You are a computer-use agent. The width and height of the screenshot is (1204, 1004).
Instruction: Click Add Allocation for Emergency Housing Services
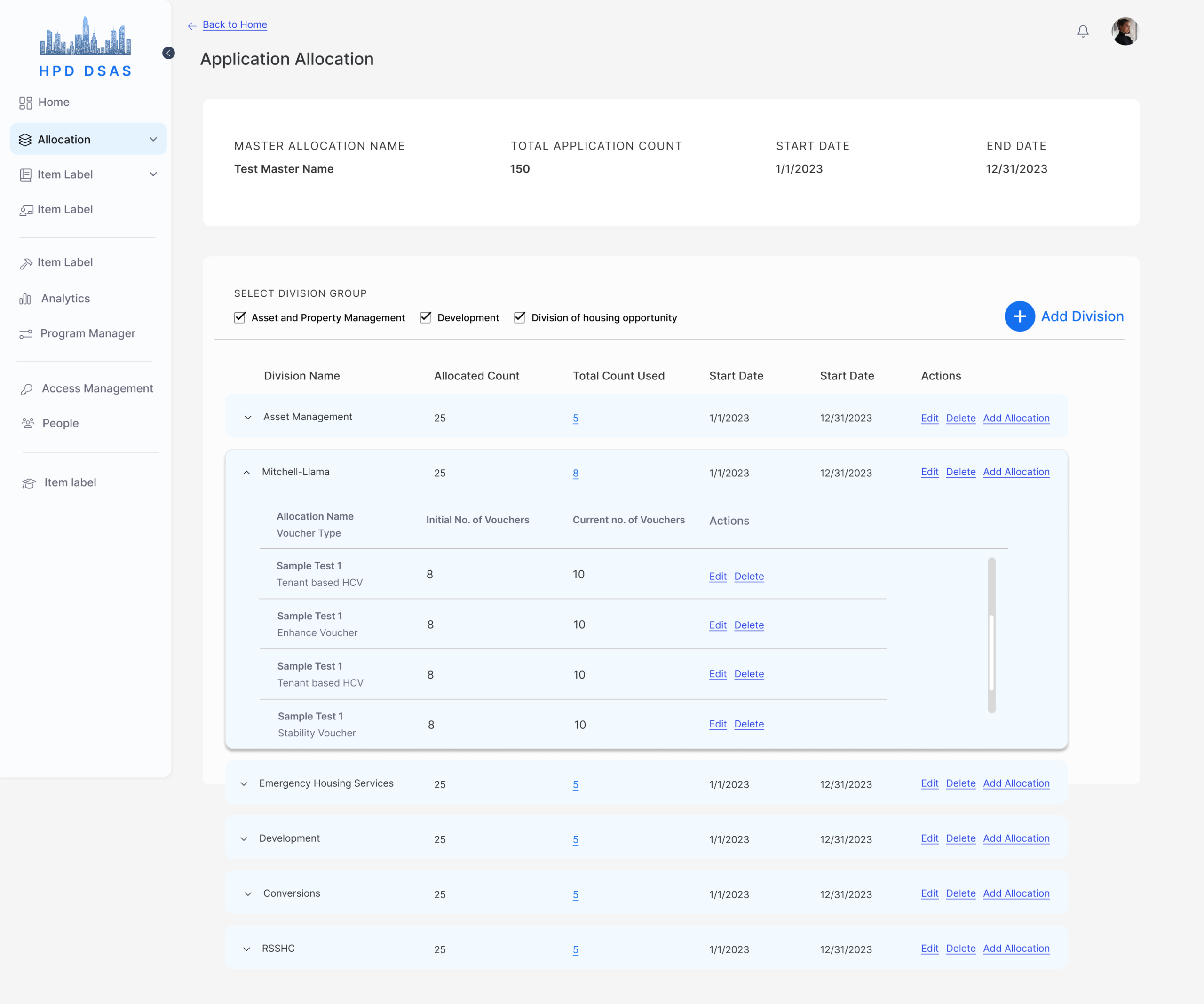tap(1016, 783)
